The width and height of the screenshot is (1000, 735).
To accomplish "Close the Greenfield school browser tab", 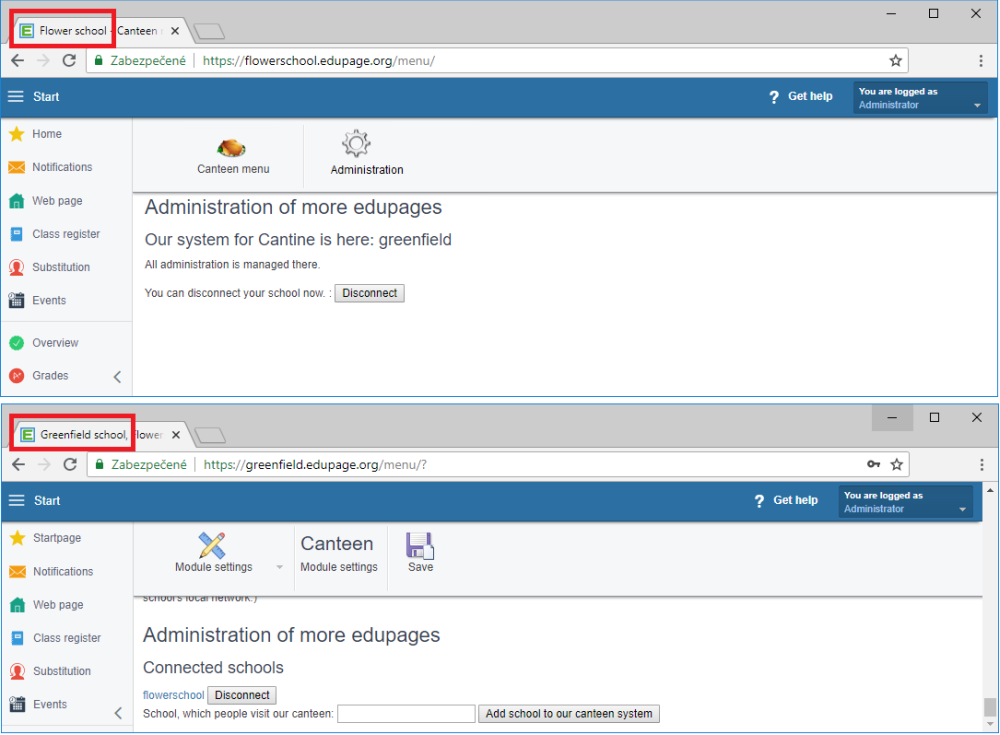I will 176,434.
